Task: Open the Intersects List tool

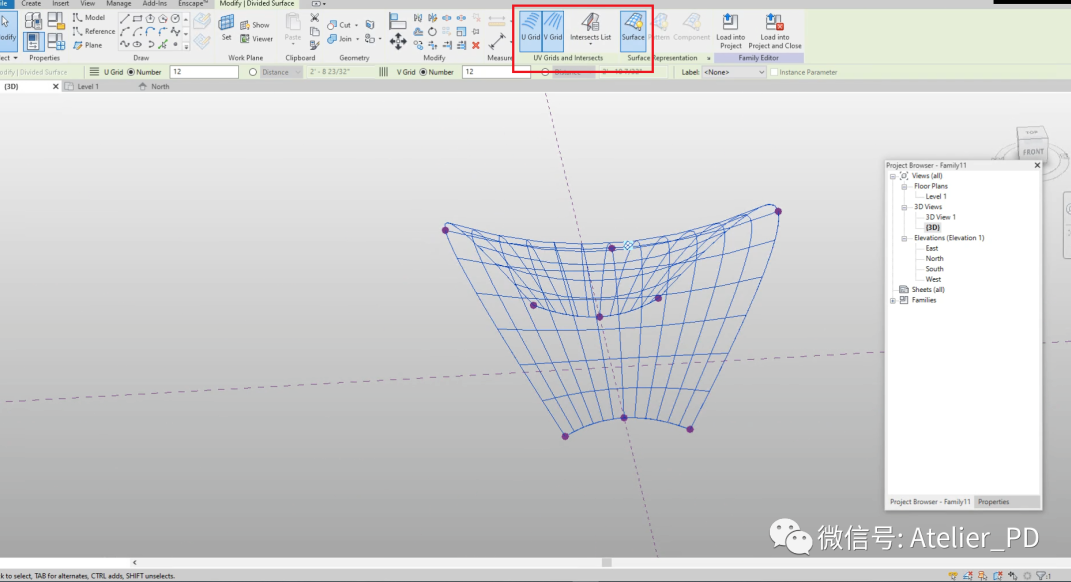Action: (x=590, y=31)
